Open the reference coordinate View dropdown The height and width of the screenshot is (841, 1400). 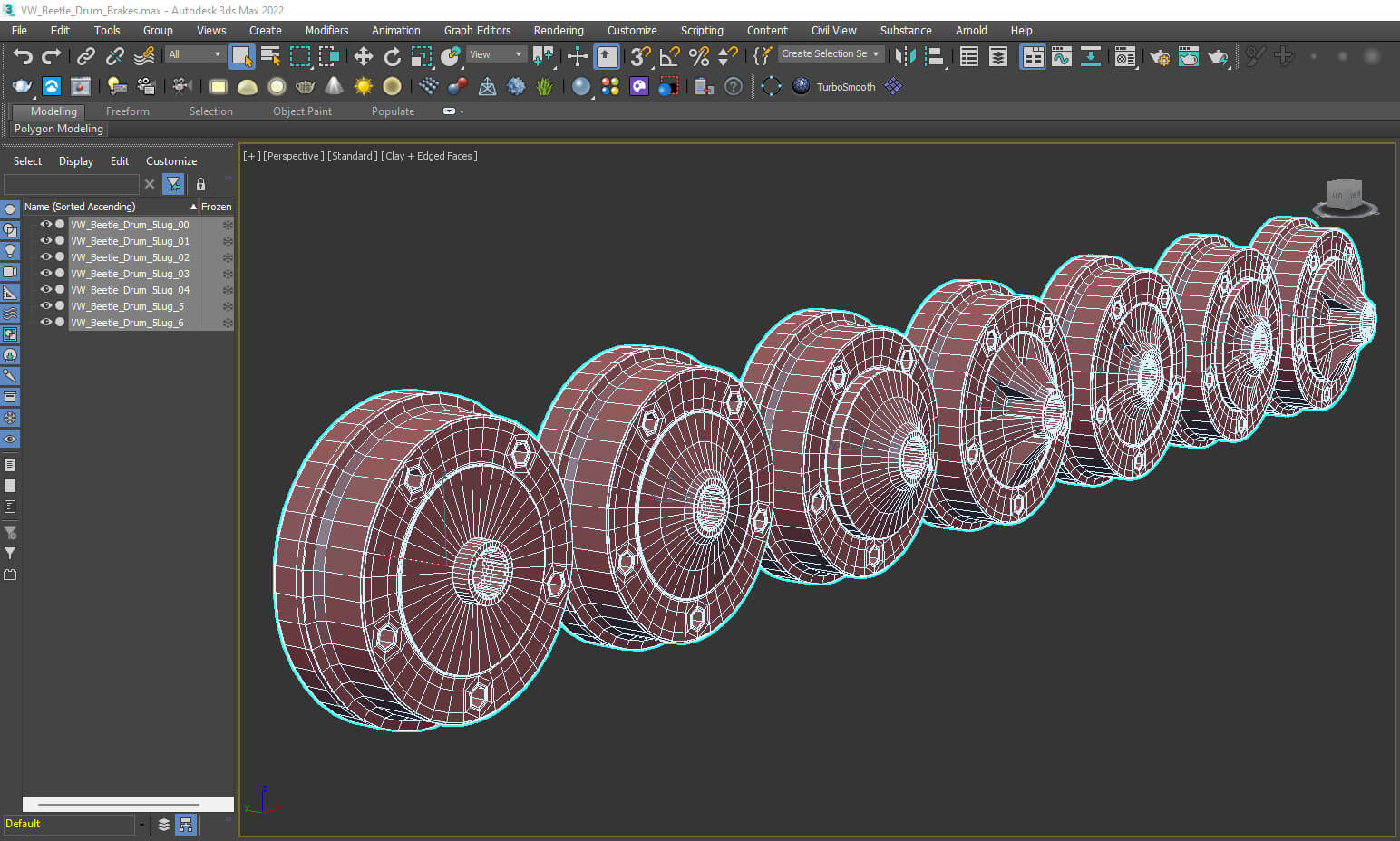[496, 54]
